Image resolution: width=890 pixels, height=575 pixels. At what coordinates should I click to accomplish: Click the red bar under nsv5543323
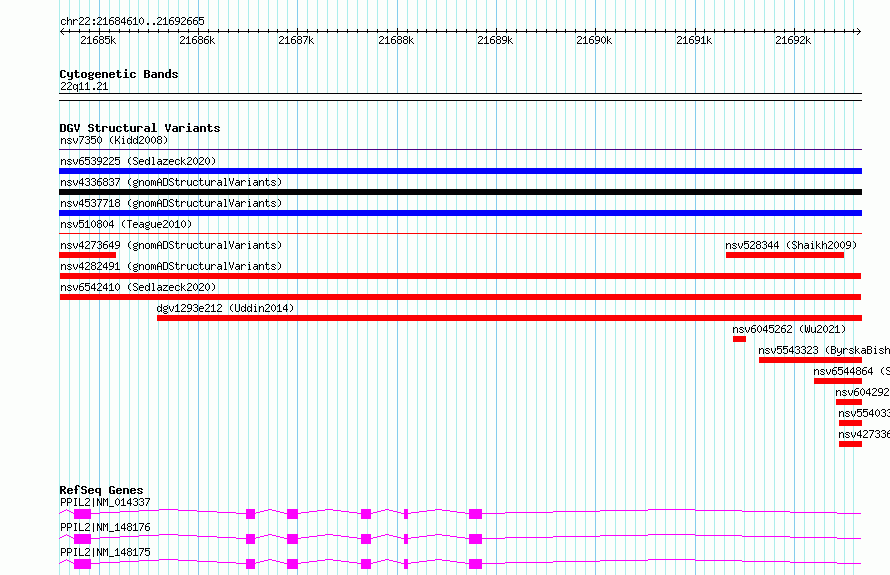[x=811, y=360]
